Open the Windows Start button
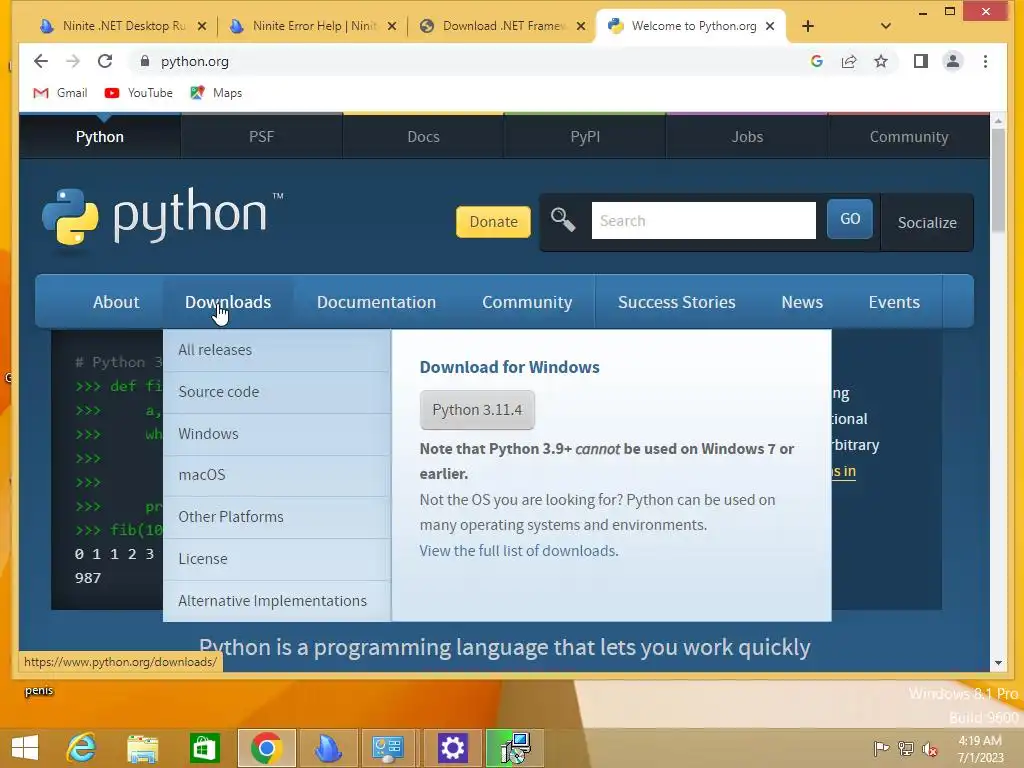 click(x=25, y=748)
